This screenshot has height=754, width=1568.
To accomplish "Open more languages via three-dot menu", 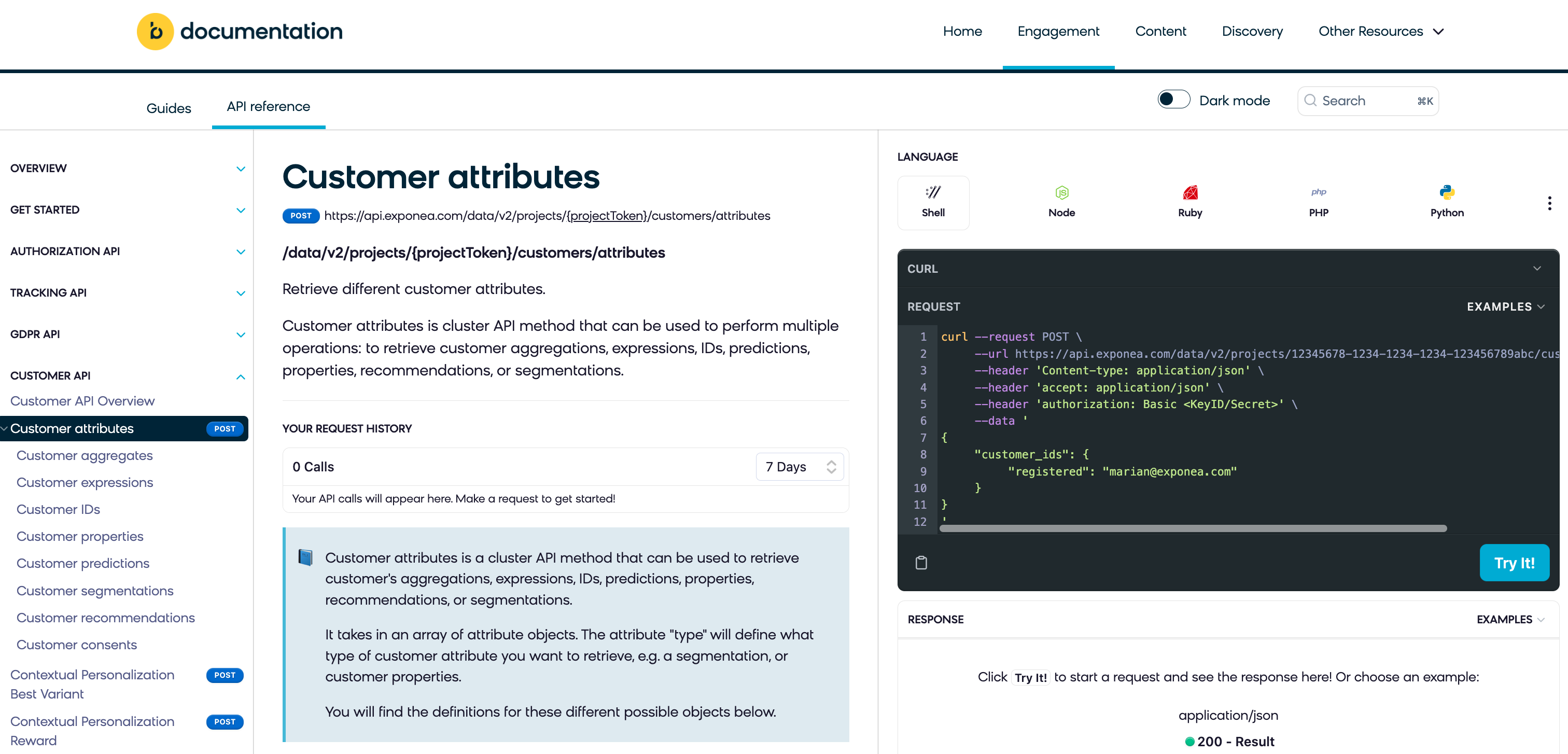I will 1550,203.
